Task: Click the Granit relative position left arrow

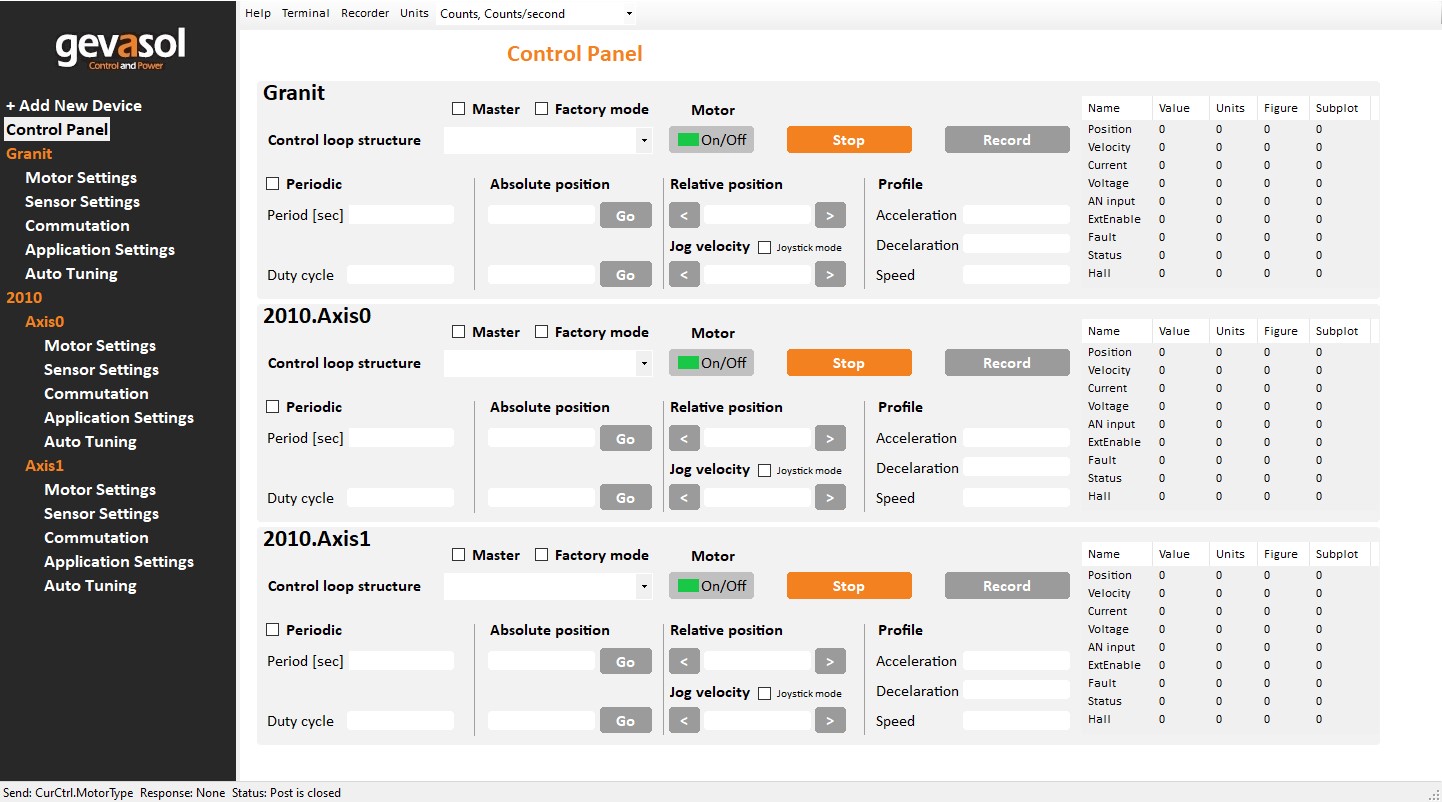Action: pos(684,215)
